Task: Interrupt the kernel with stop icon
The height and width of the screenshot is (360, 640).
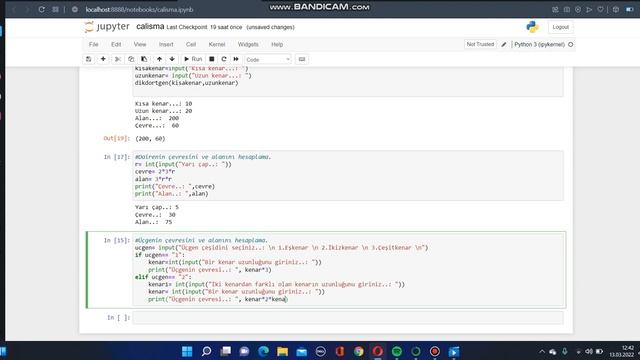Action: click(x=211, y=59)
